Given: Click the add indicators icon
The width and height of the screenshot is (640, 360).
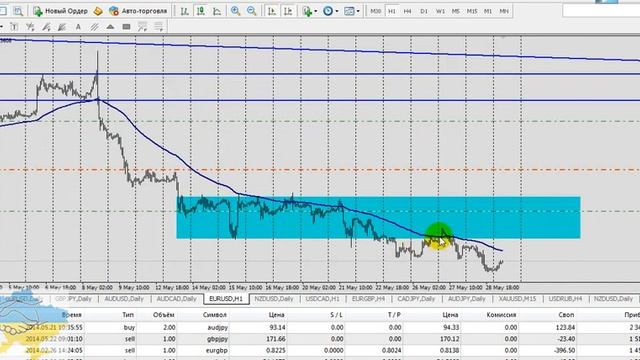Looking at the screenshot, I should click(x=307, y=11).
